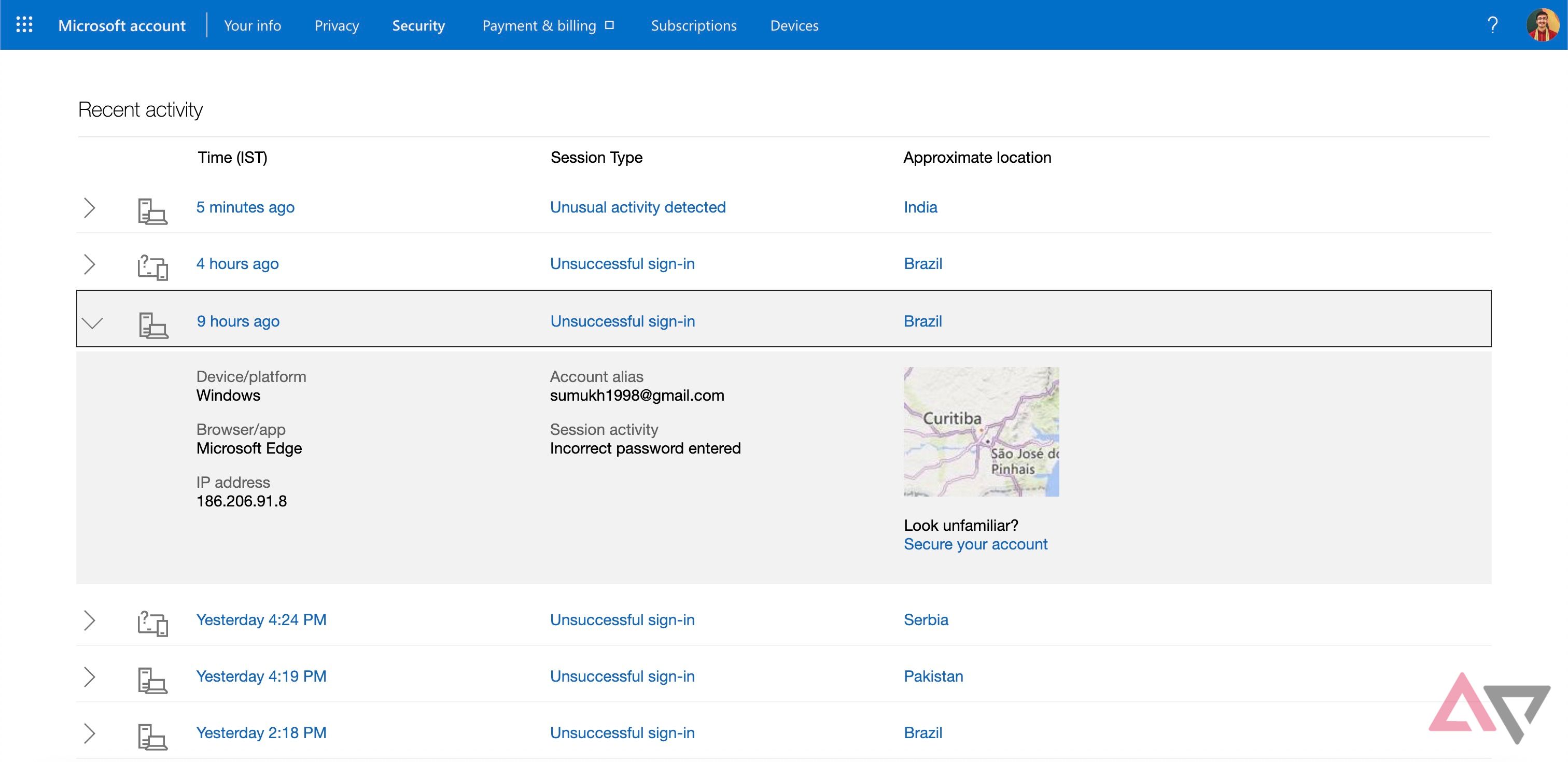This screenshot has width=1568, height=762.
Task: Click the device icon in the 5 minutes ago row
Action: (x=152, y=211)
